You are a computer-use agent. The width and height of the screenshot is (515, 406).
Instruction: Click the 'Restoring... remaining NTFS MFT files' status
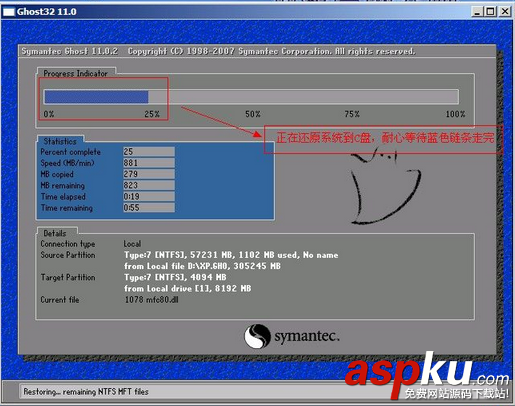tap(86, 392)
